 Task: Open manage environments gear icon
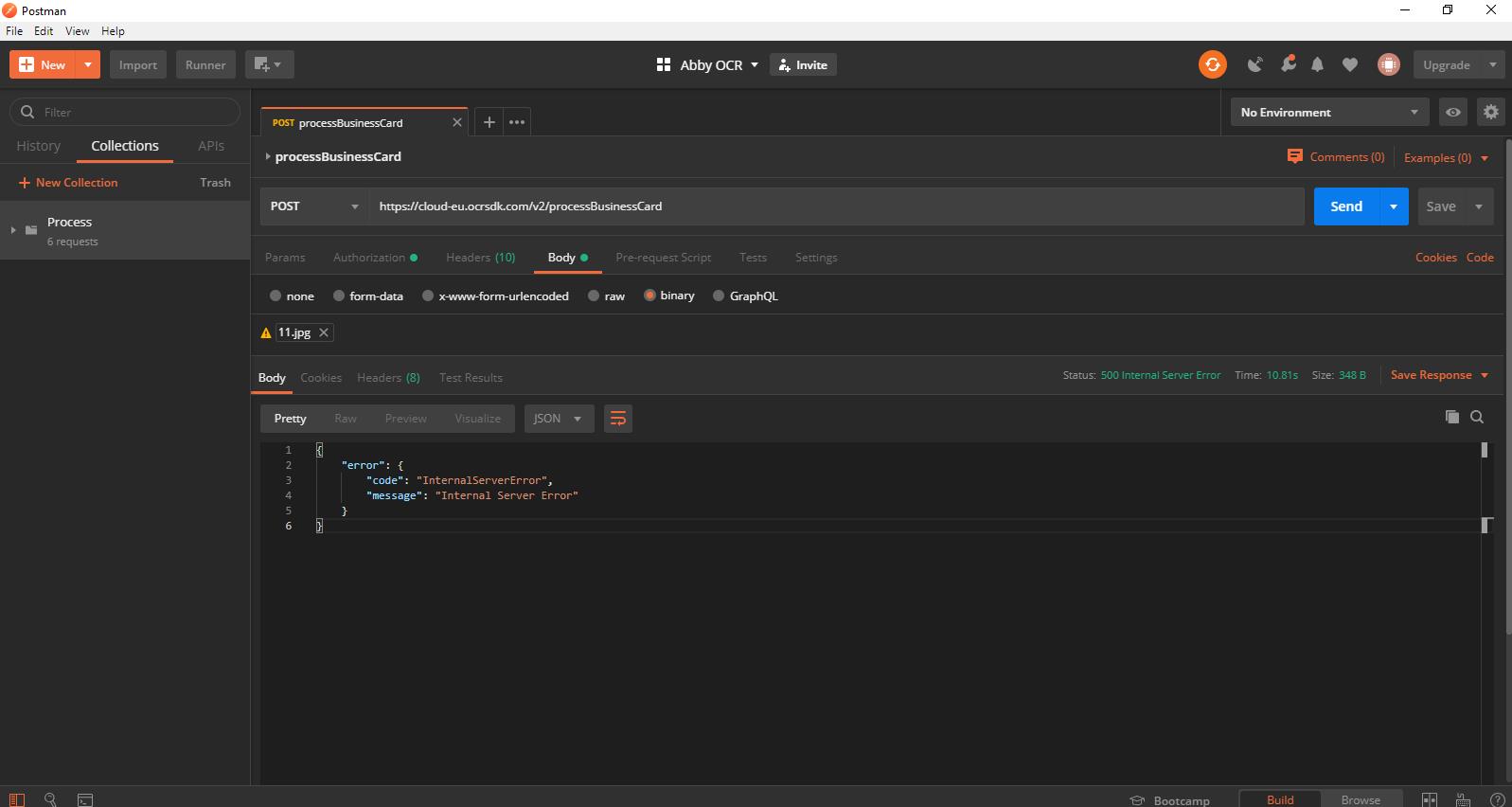coord(1490,112)
